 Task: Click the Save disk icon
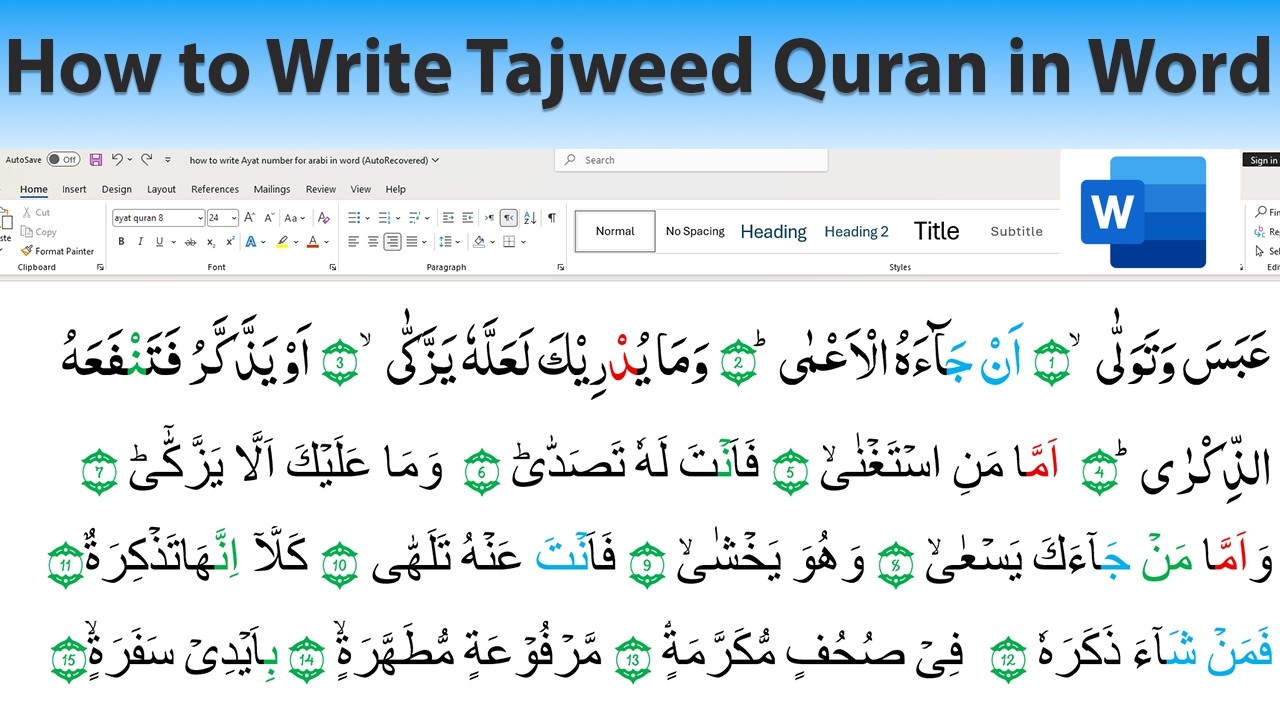96,159
